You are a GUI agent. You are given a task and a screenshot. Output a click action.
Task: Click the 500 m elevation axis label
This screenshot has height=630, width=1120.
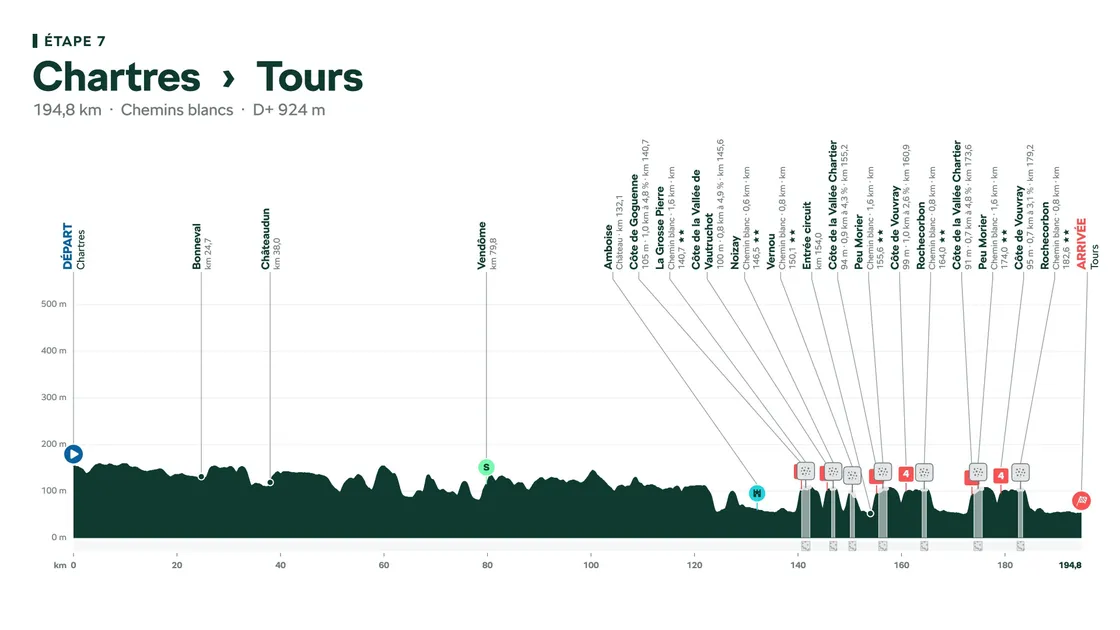tap(54, 304)
